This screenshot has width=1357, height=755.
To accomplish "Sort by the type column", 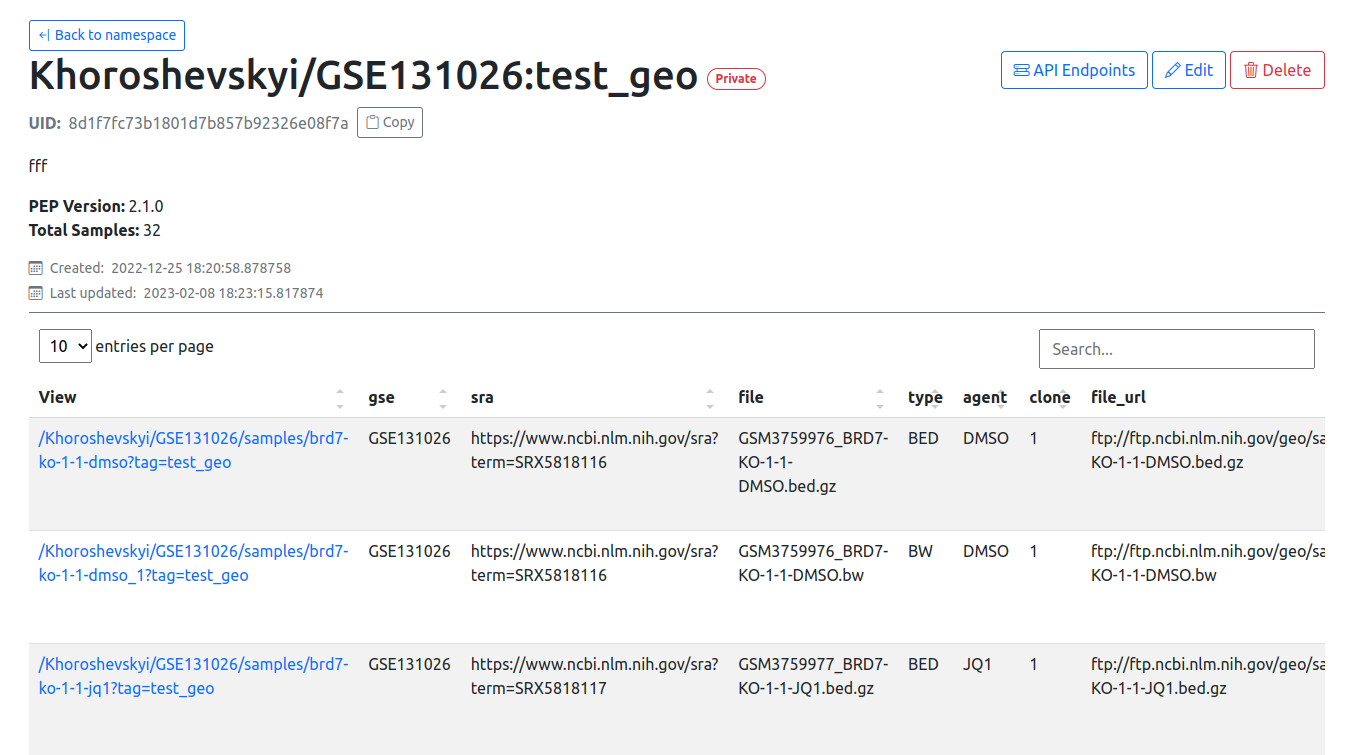I will 925,397.
